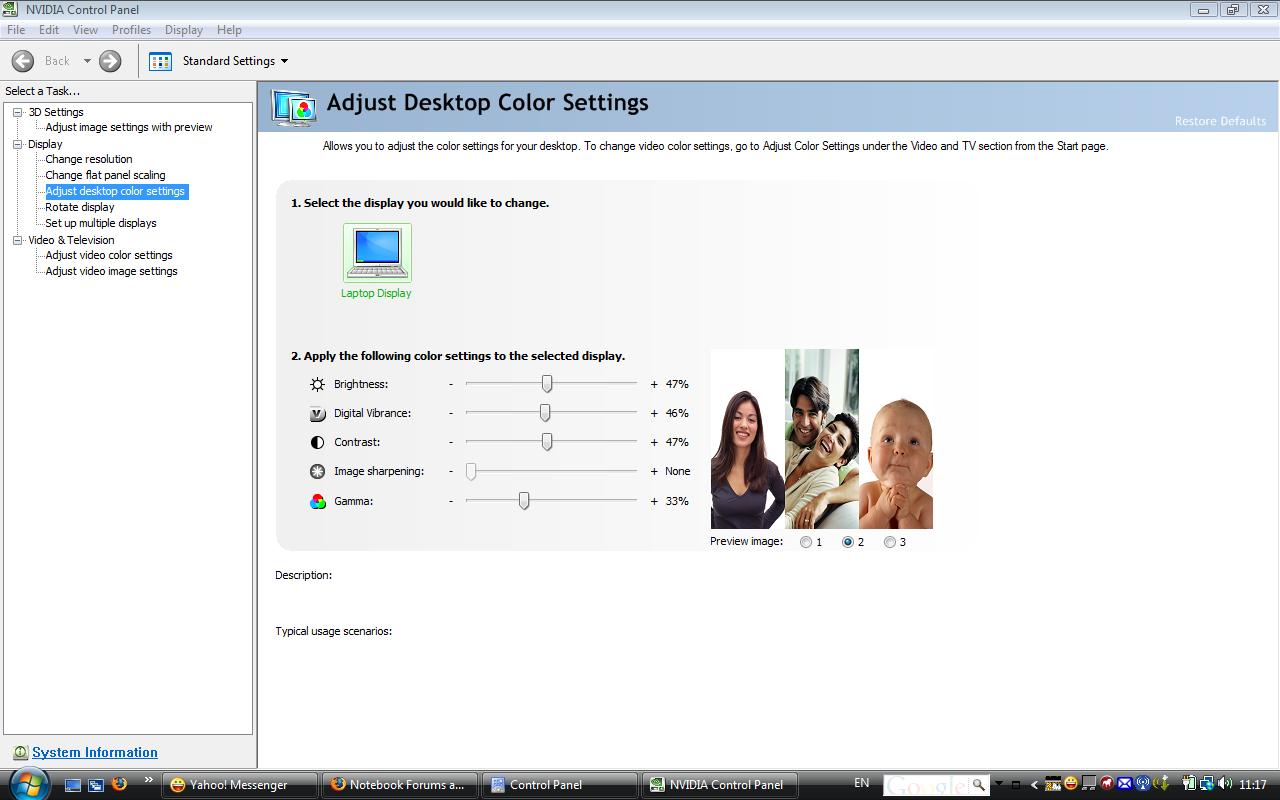The height and width of the screenshot is (800, 1280).
Task: Switch to Notebook Forums taskbar button
Action: point(399,785)
